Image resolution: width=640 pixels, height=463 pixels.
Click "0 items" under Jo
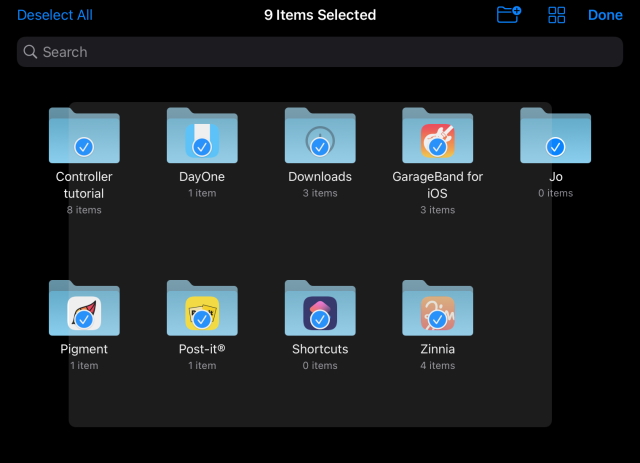point(556,193)
